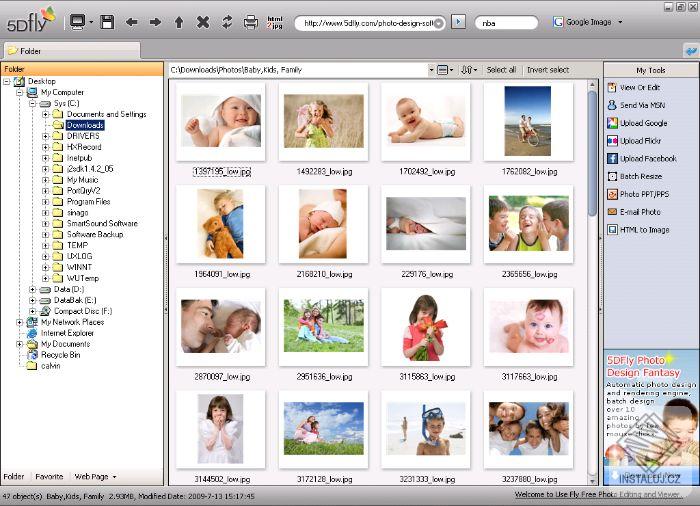Click the Up arrow toolbar icon

pyautogui.click(x=179, y=22)
